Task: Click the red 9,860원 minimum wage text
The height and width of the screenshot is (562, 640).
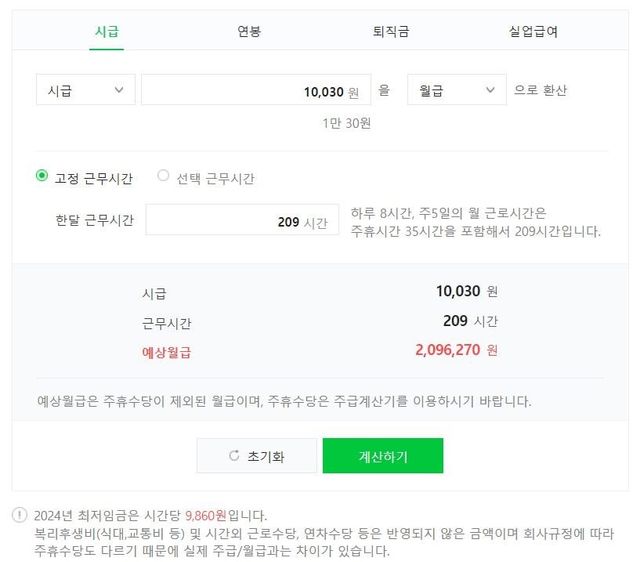Action: pyautogui.click(x=205, y=516)
